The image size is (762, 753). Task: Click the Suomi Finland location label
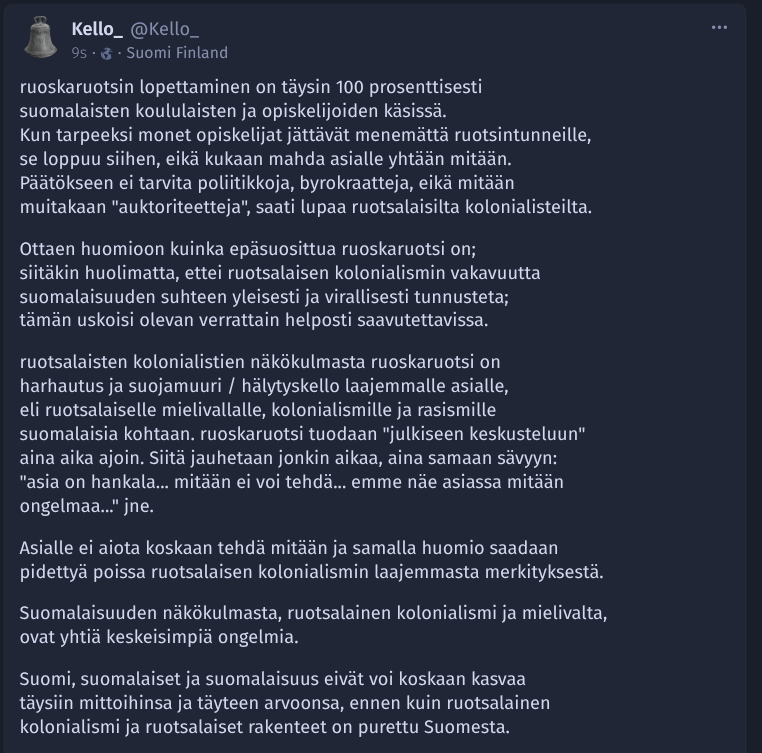pos(177,53)
